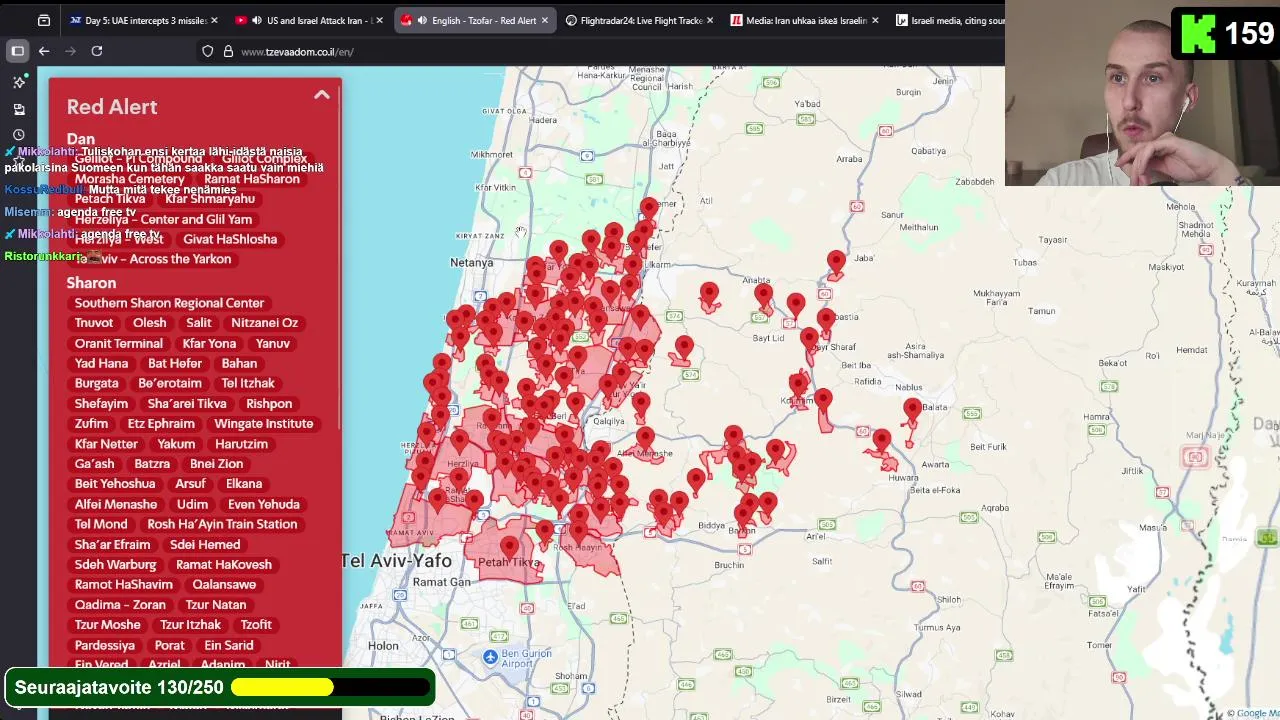Select the northernmost red alert pin

pos(649,209)
